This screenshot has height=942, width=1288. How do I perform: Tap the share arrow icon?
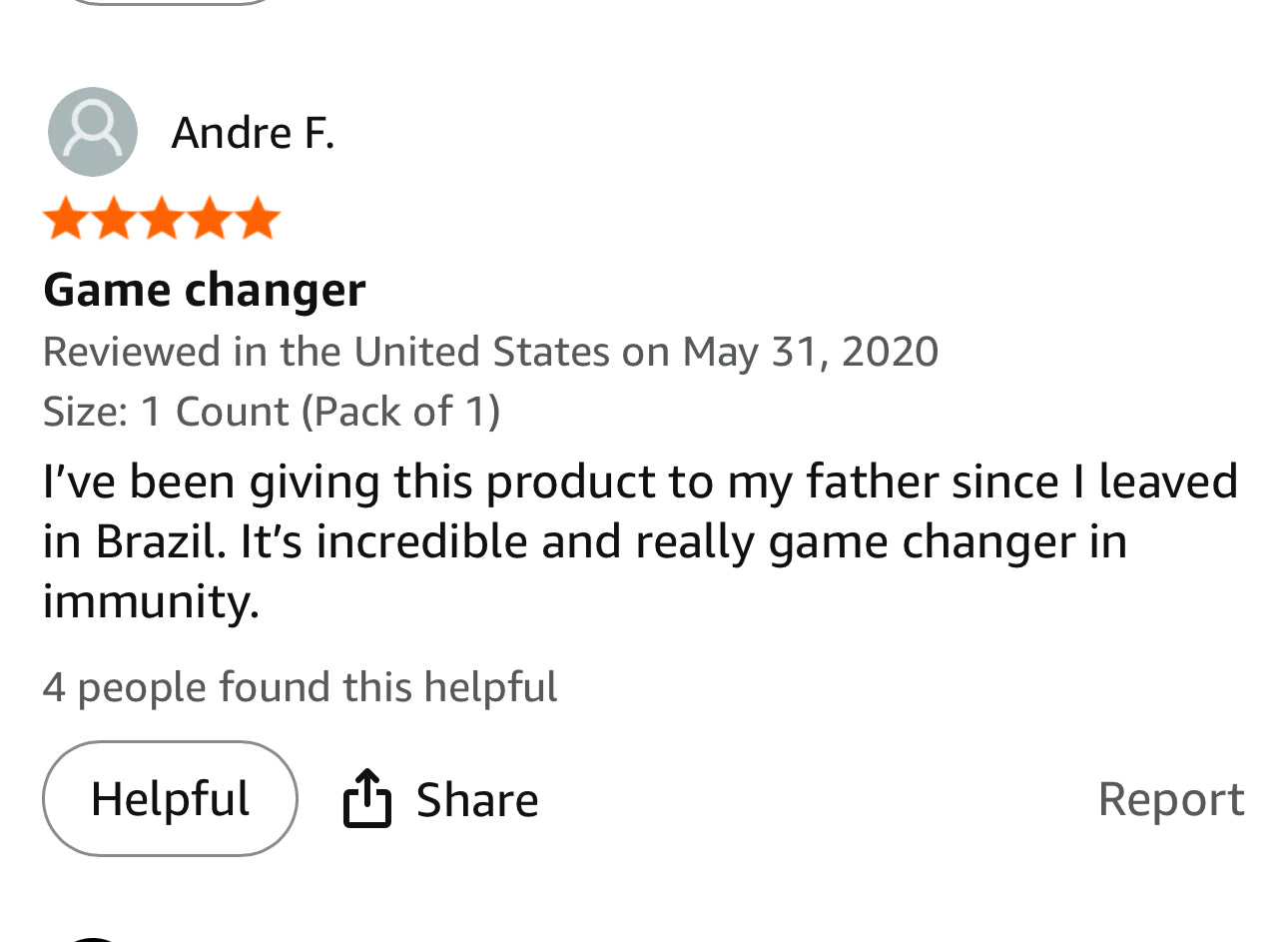coord(366,798)
